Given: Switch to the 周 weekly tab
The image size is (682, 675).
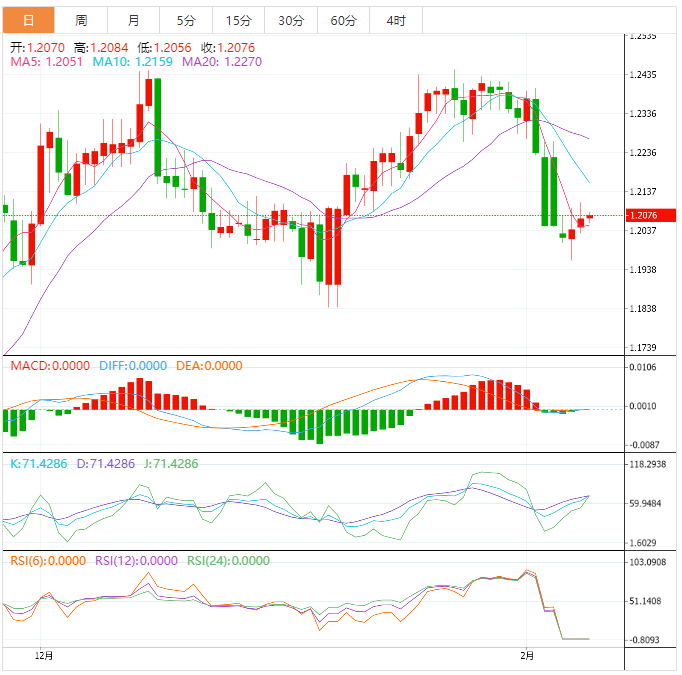Looking at the screenshot, I should click(81, 20).
